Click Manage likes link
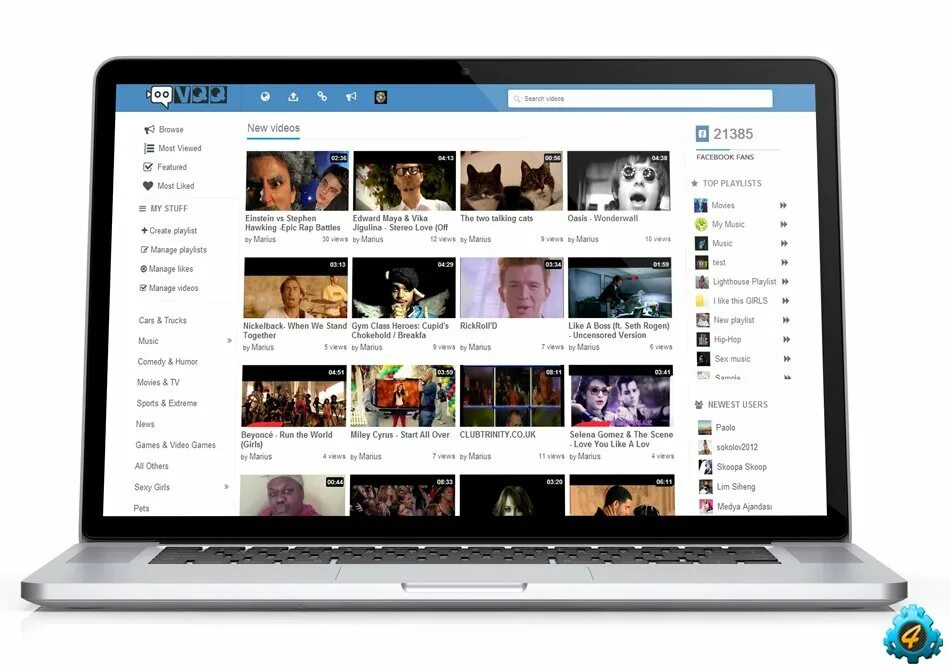Screen dimensions: 950x671 (167, 269)
